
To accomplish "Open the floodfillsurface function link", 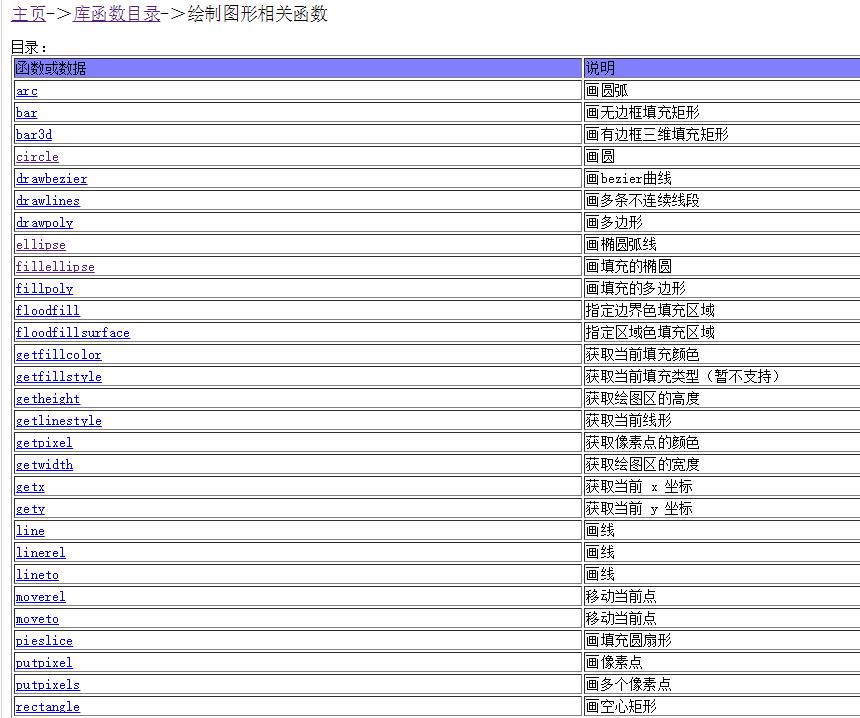I will click(x=73, y=332).
